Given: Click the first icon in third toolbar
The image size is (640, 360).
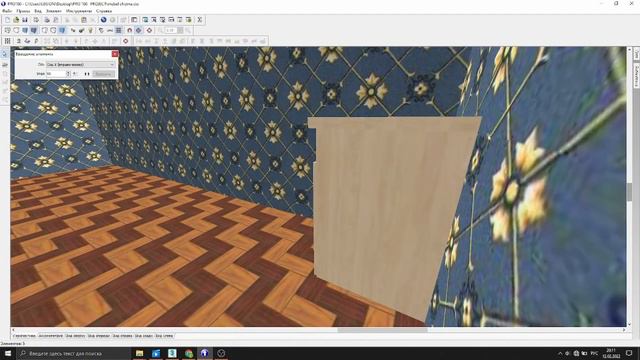Looking at the screenshot, I should 7,41.
